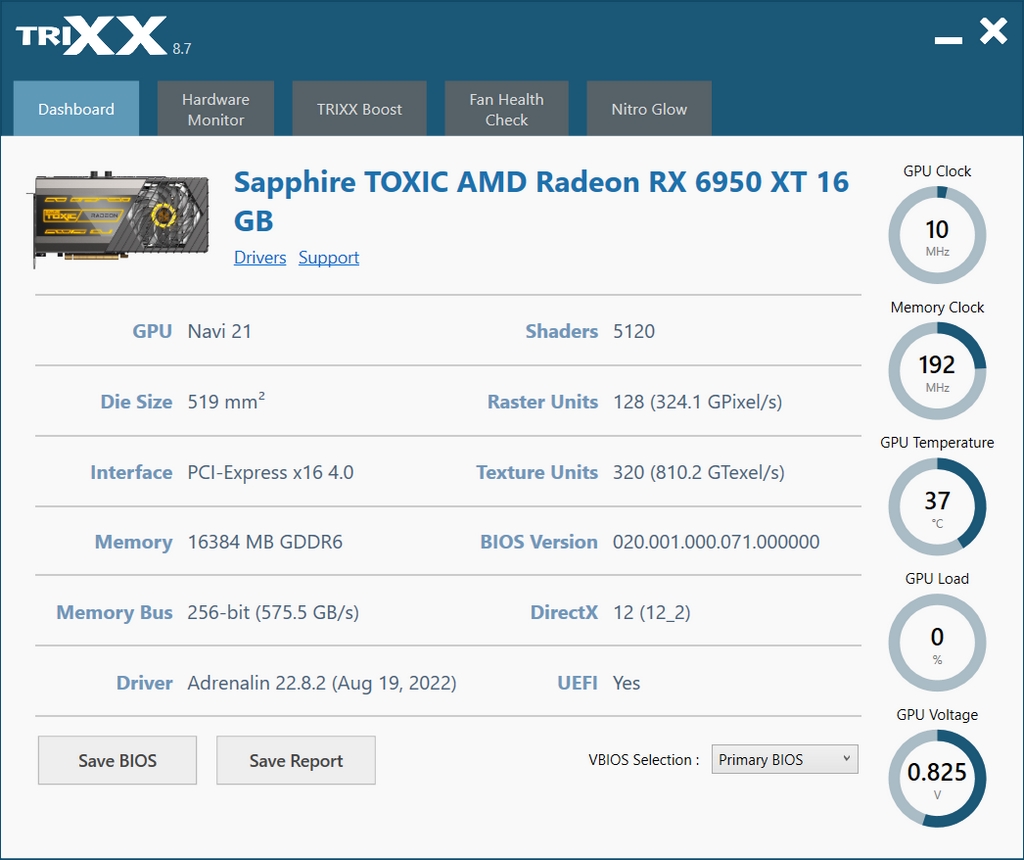Open the Nitro Glow tab
The height and width of the screenshot is (860, 1024).
[649, 108]
